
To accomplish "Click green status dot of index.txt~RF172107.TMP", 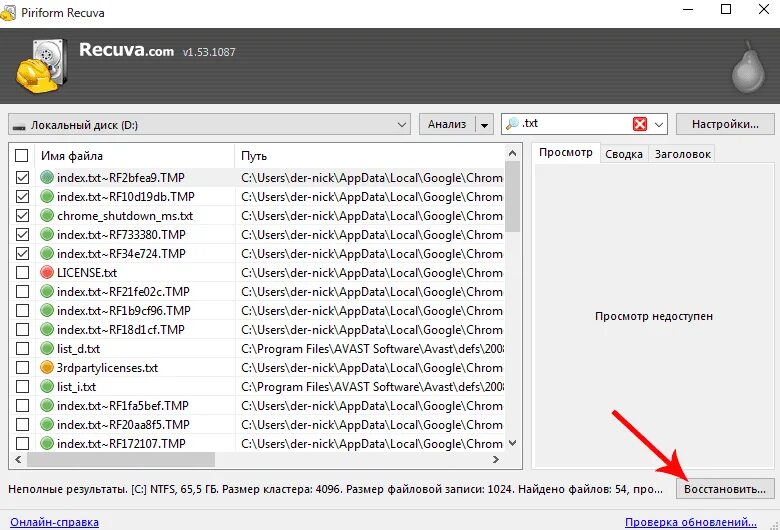I will [x=47, y=443].
